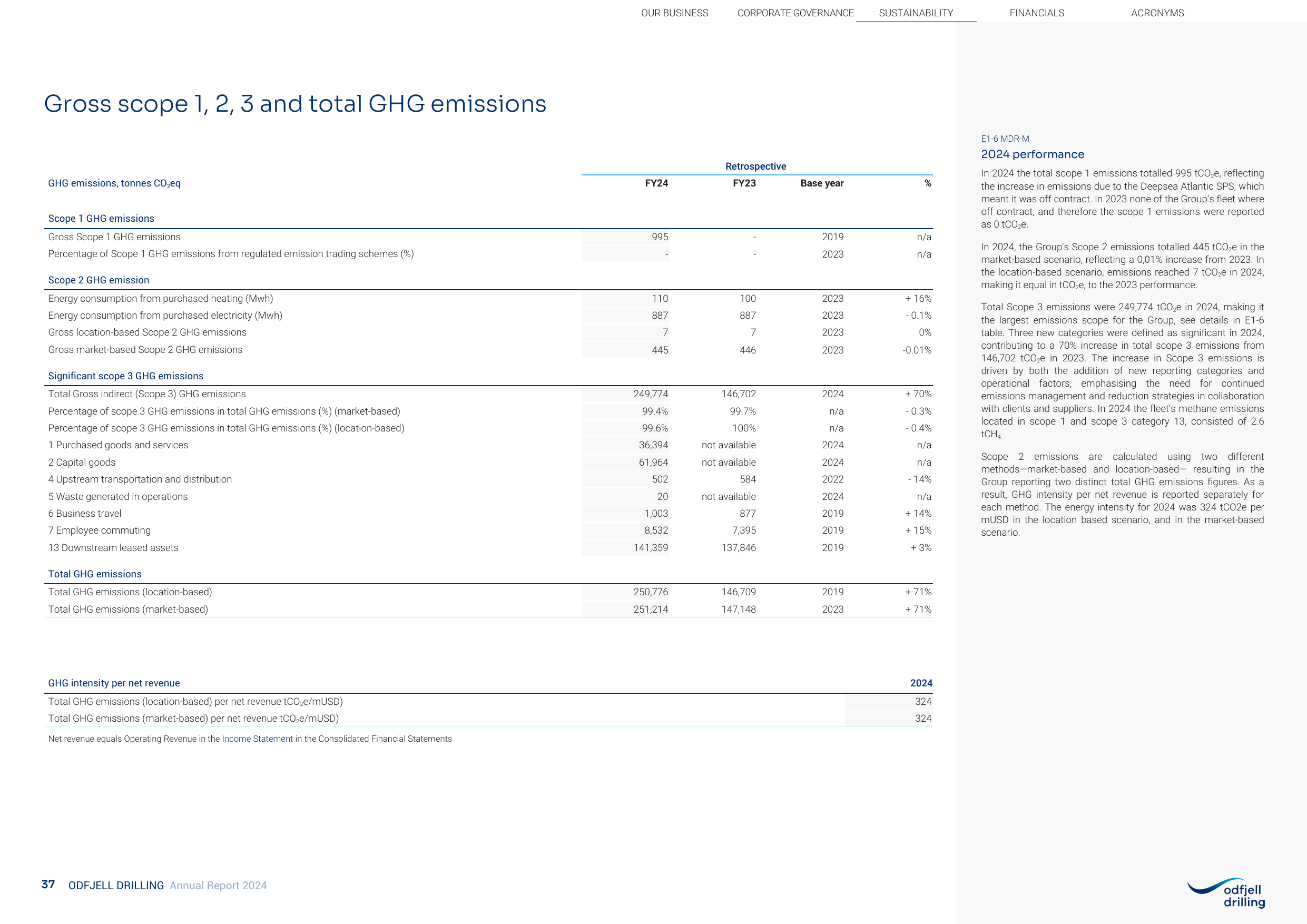
Task: Click the E1-6 MDR-M reference label
Action: tap(1005, 139)
